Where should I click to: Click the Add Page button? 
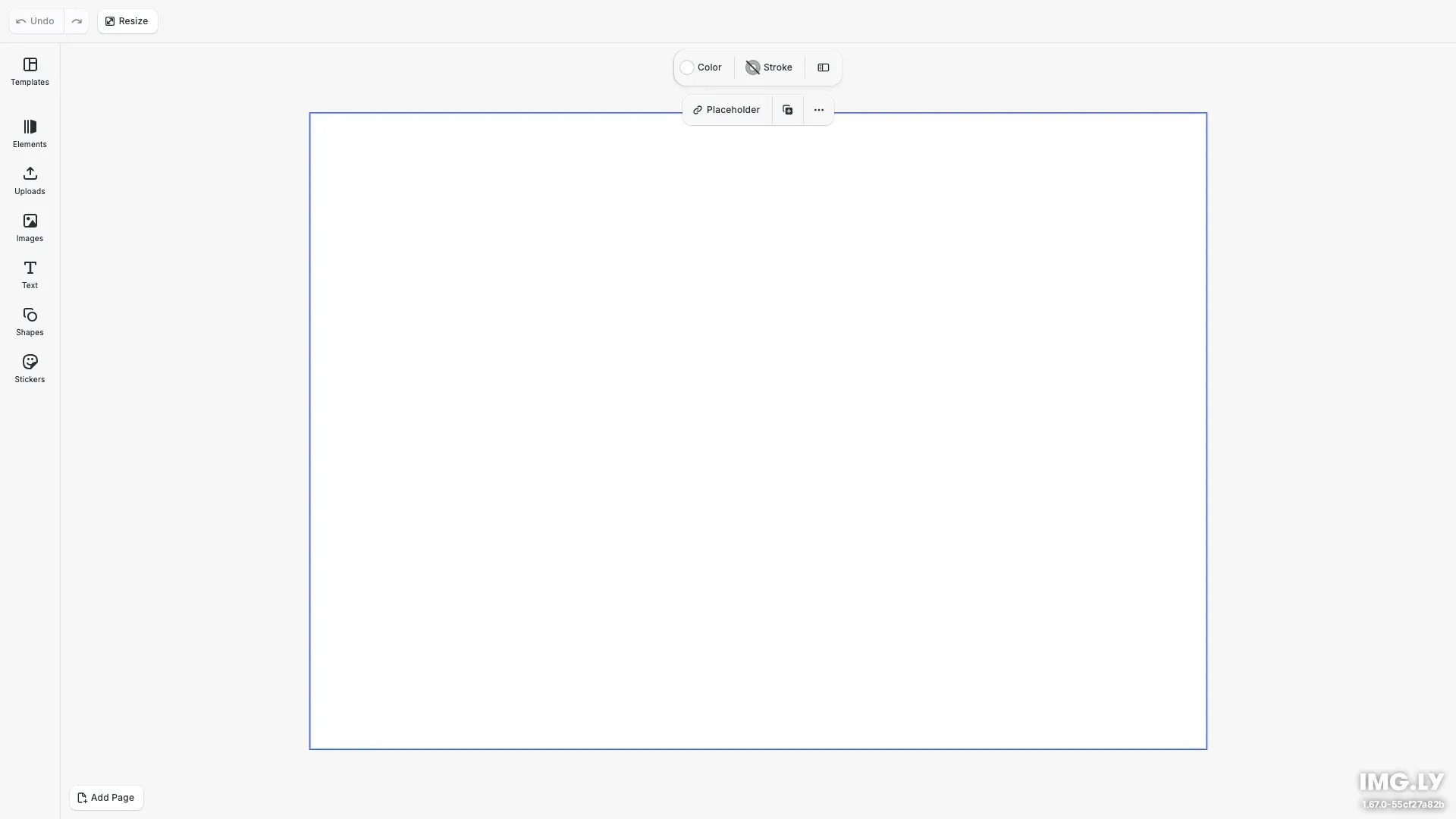105,797
